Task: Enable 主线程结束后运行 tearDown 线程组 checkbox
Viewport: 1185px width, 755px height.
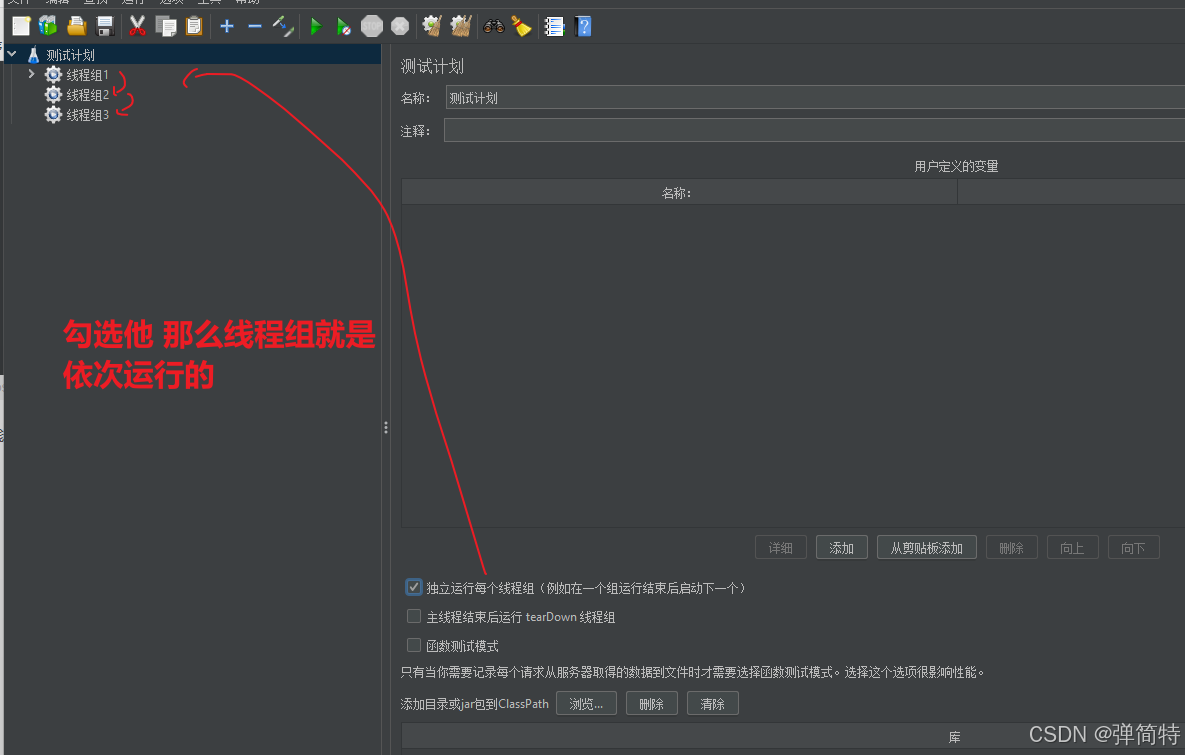Action: coord(413,616)
